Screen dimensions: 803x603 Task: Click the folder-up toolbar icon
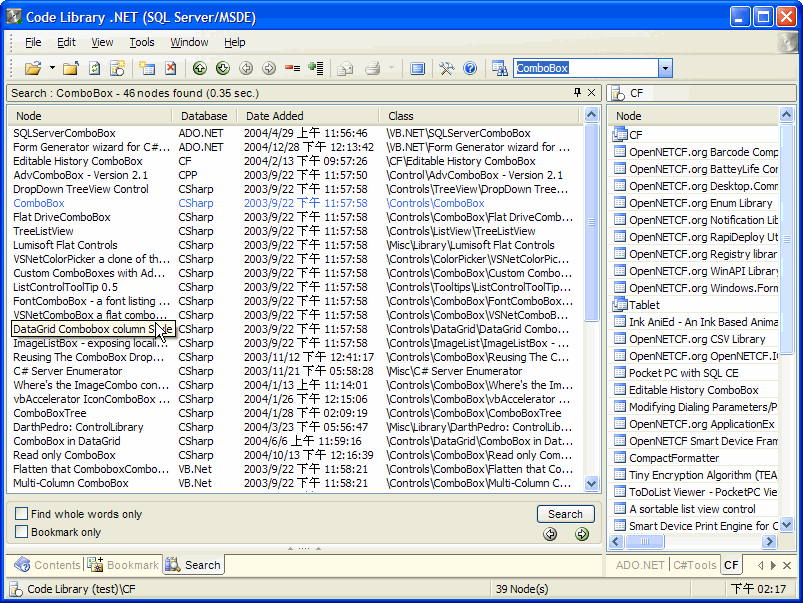click(x=71, y=68)
